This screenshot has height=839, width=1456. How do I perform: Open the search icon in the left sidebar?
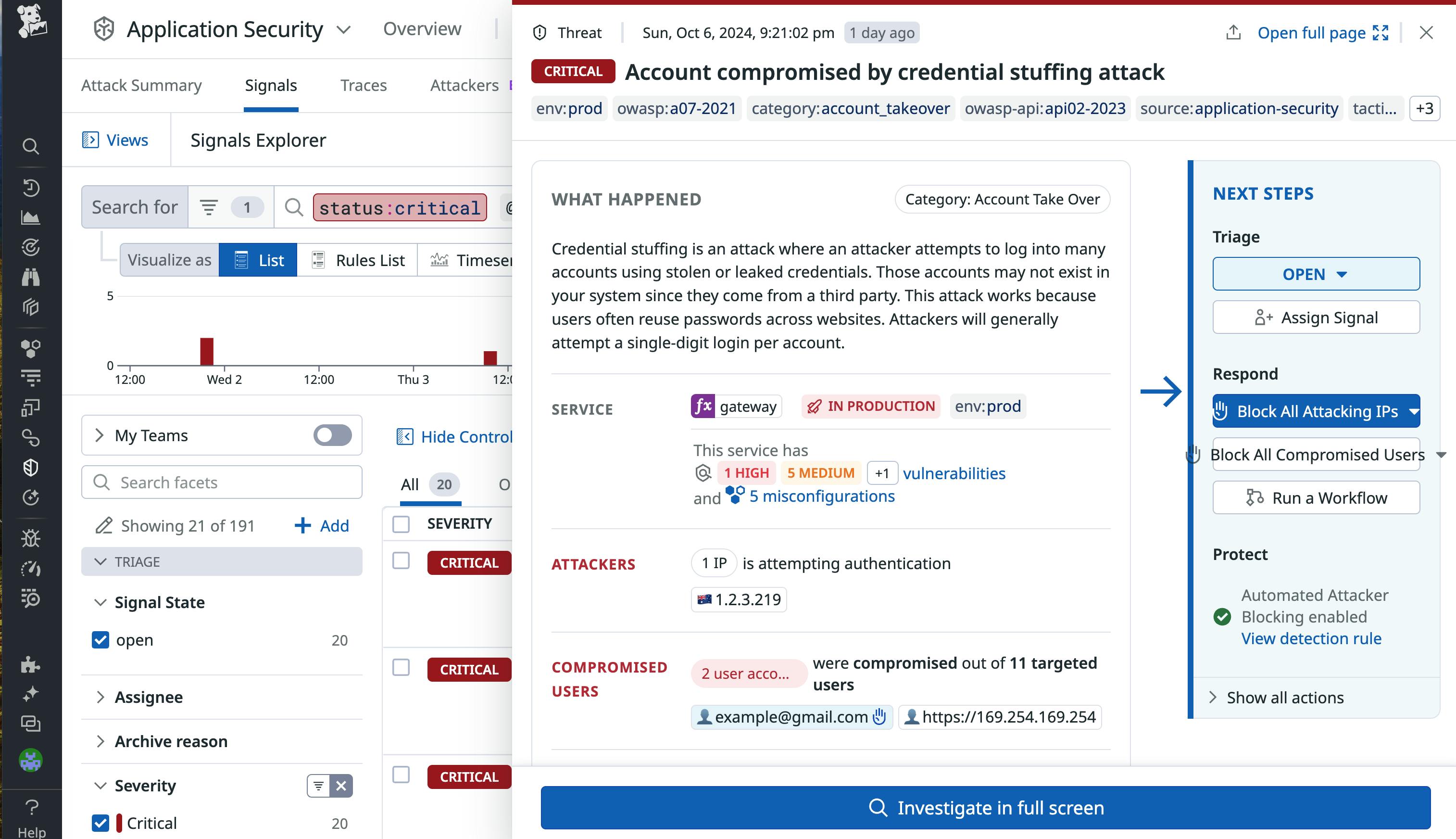31,146
